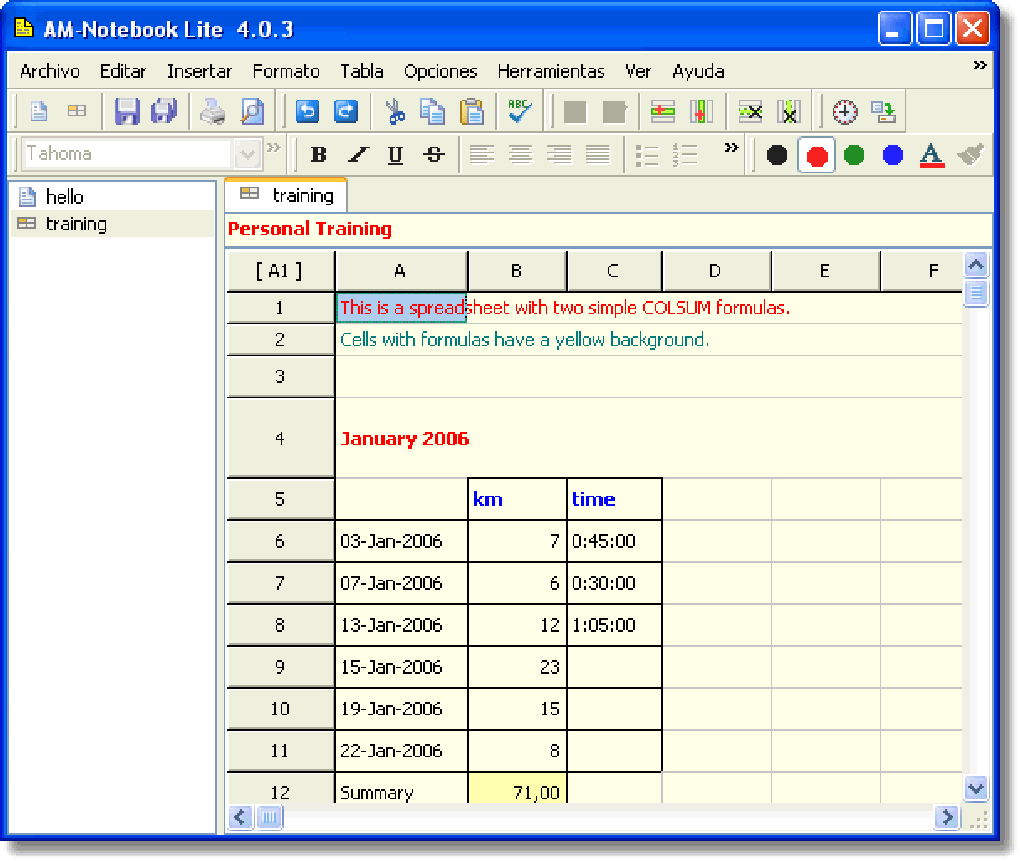
Task: Open Print Preview with magnifier icon
Action: click(253, 111)
